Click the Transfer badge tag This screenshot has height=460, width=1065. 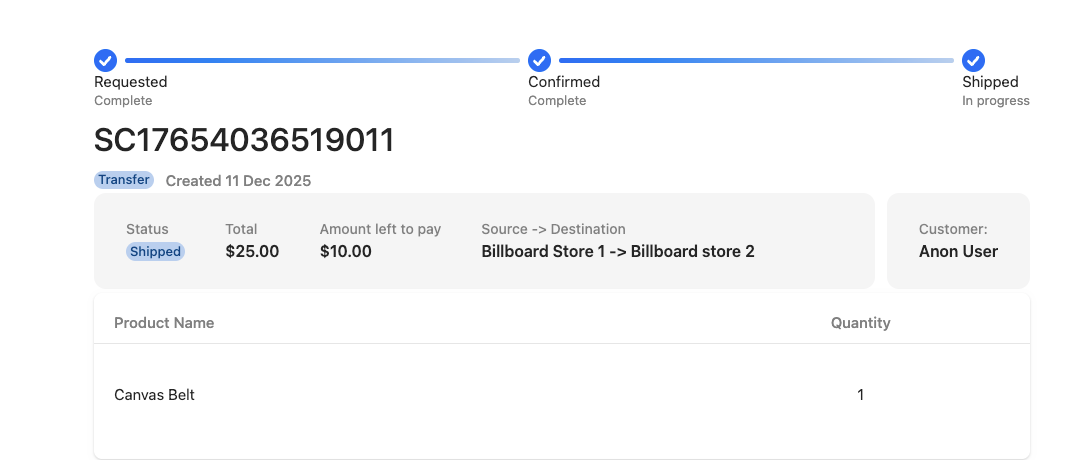click(x=124, y=180)
